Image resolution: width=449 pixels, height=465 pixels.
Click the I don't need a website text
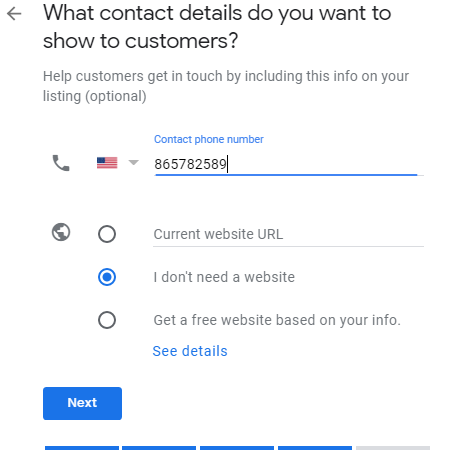tap(224, 277)
